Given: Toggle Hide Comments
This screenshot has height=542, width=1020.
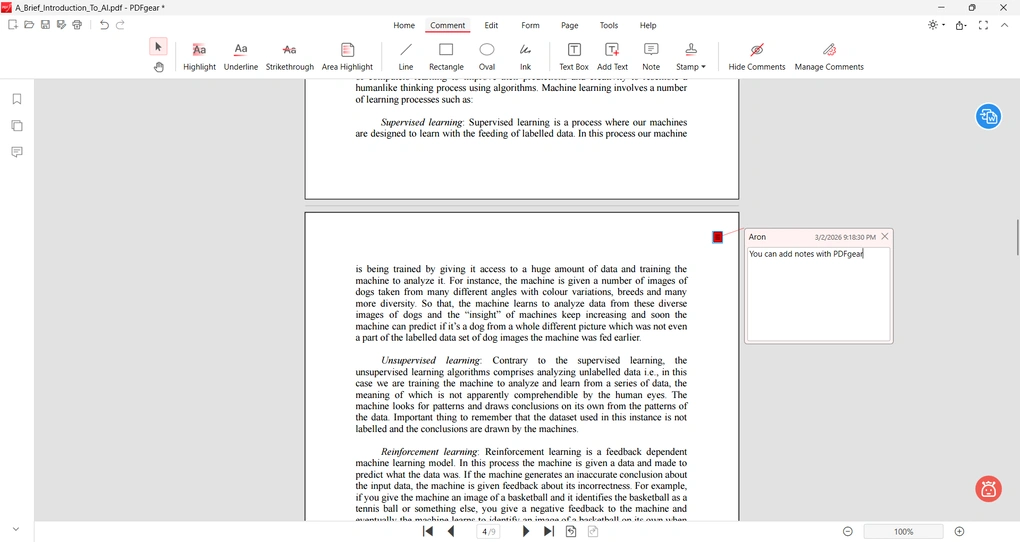Looking at the screenshot, I should [x=757, y=57].
